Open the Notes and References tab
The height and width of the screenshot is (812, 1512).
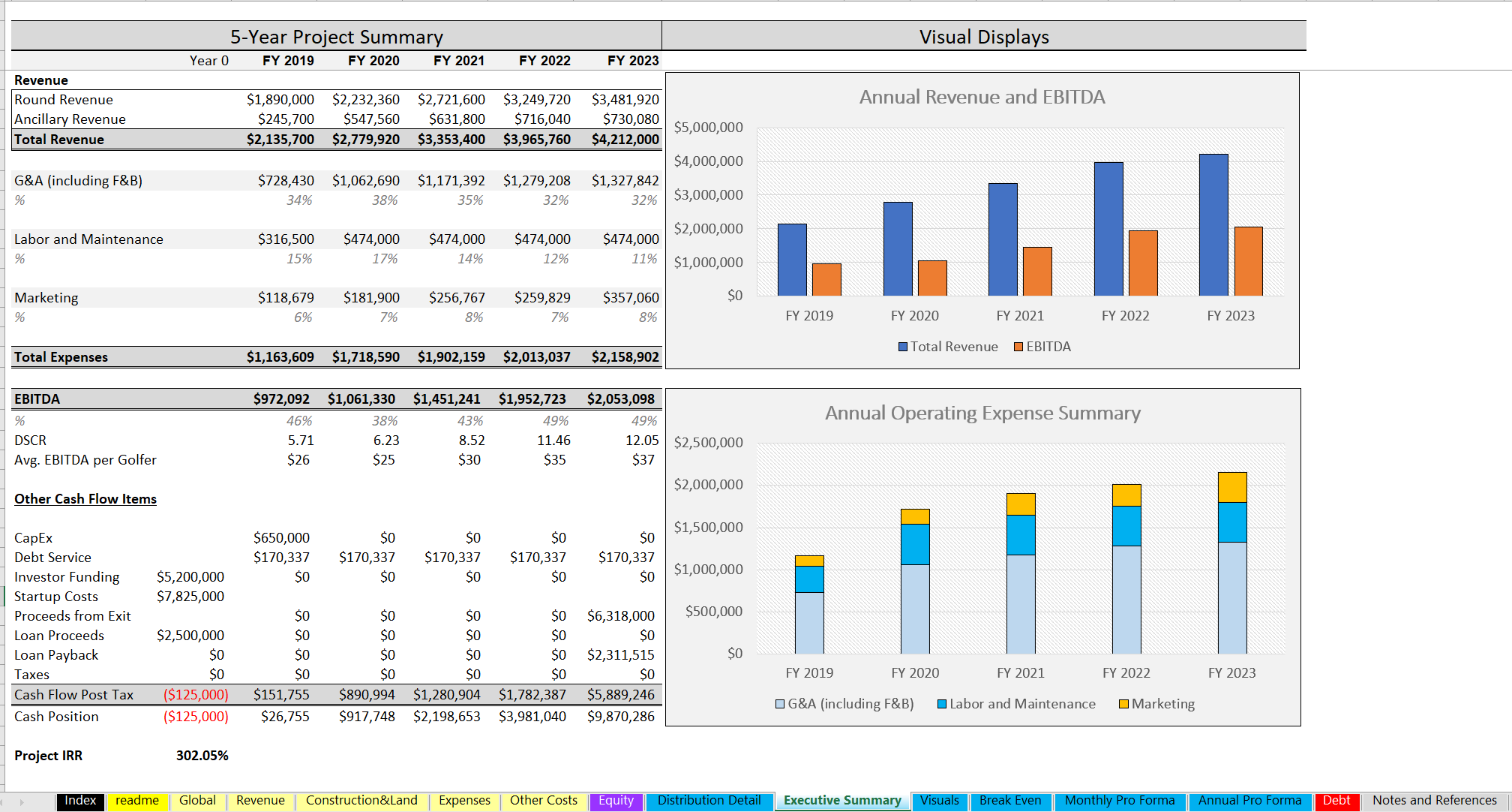1434,801
